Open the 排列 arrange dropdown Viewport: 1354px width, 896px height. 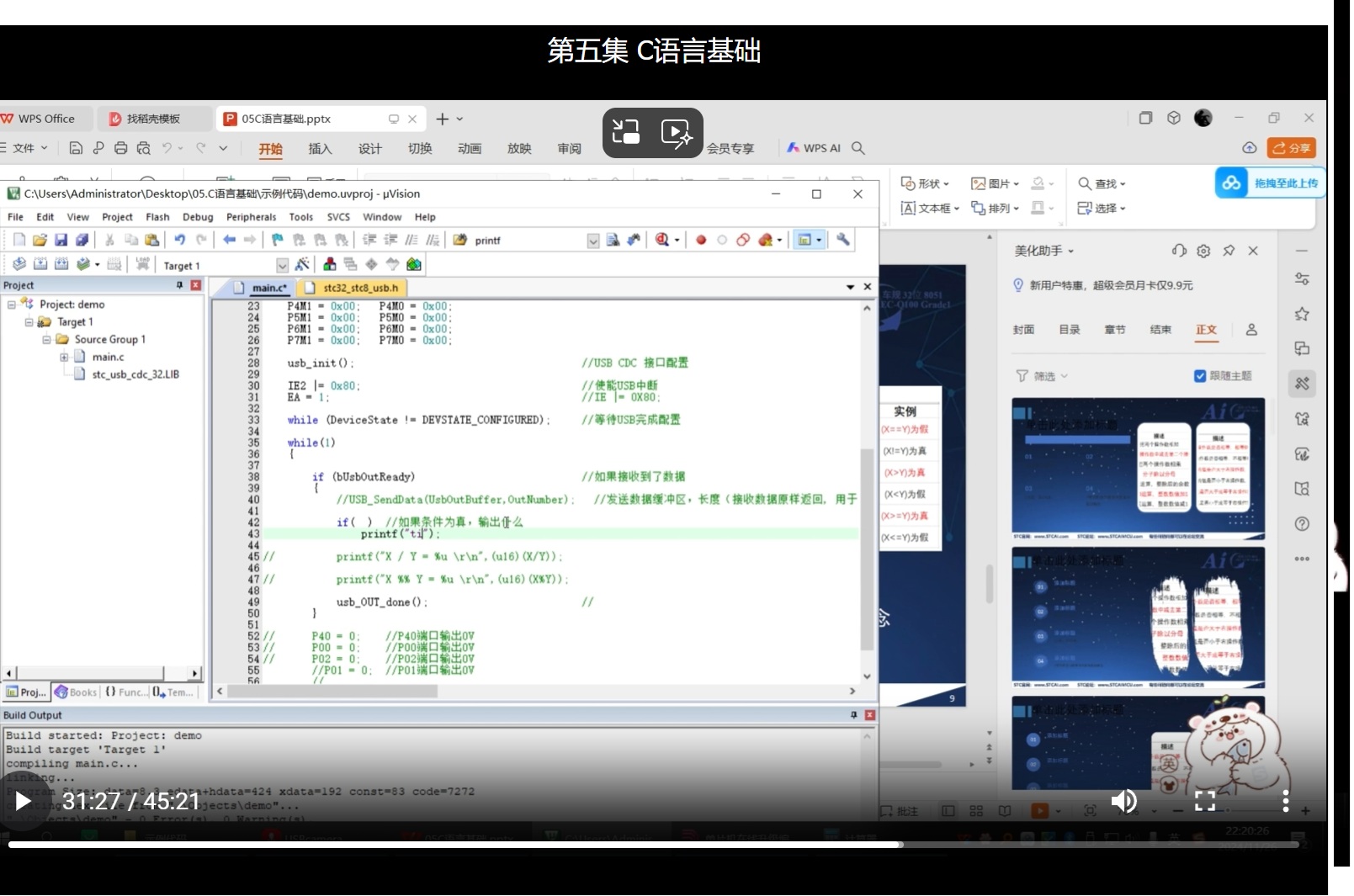[995, 208]
